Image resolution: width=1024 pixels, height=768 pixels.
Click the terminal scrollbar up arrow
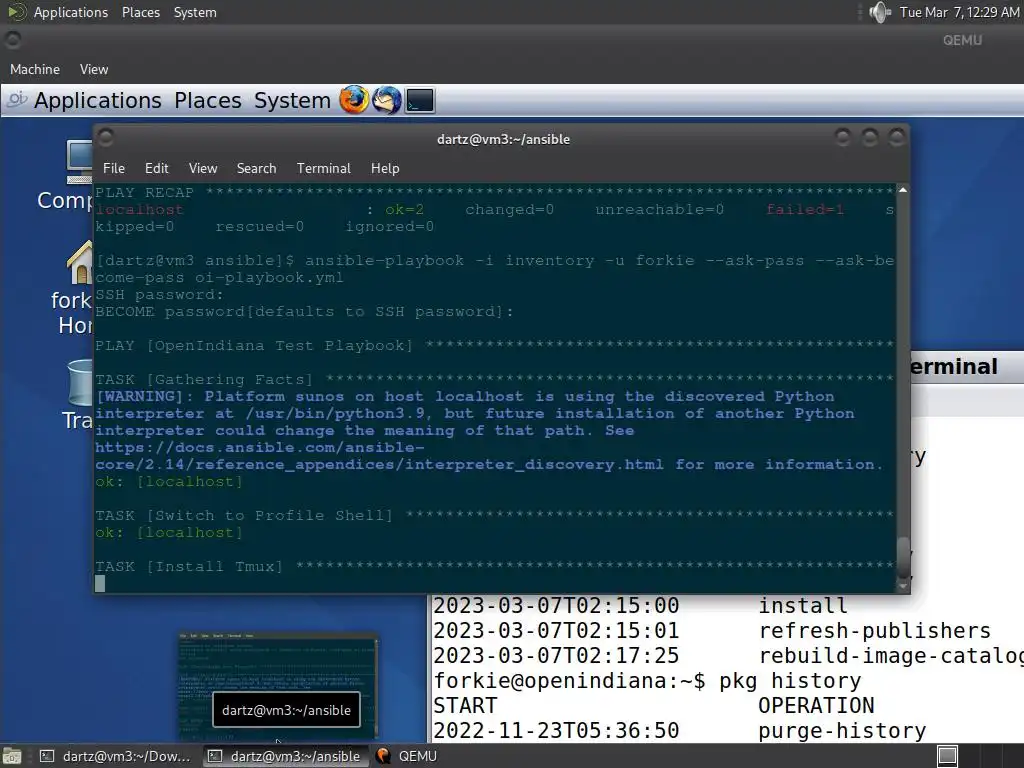pyautogui.click(x=903, y=190)
